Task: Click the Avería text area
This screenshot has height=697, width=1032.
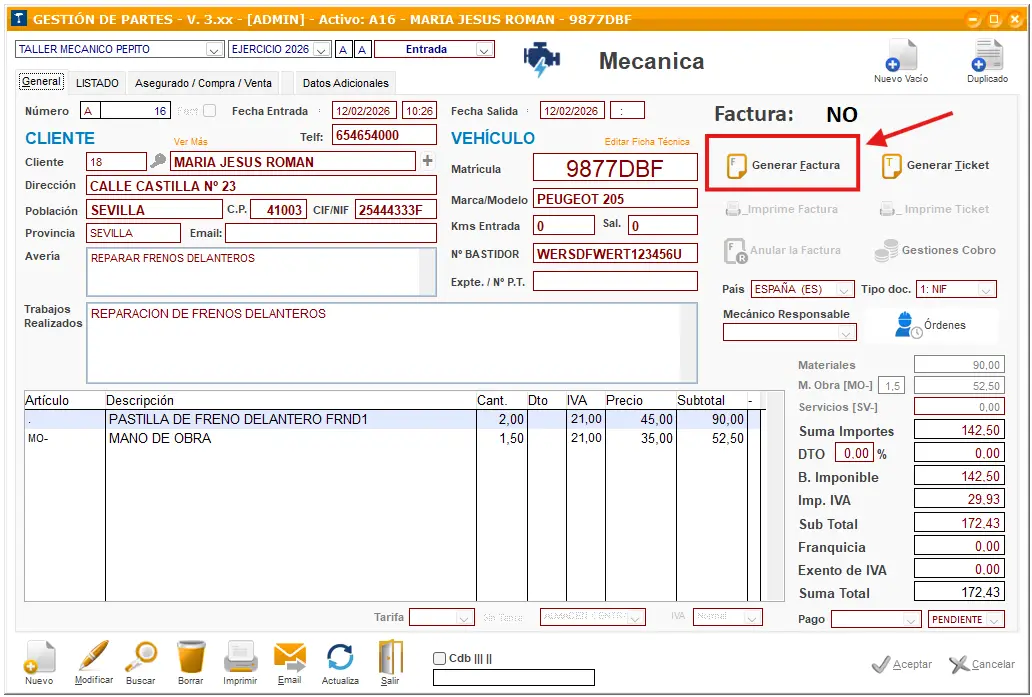Action: point(261,272)
